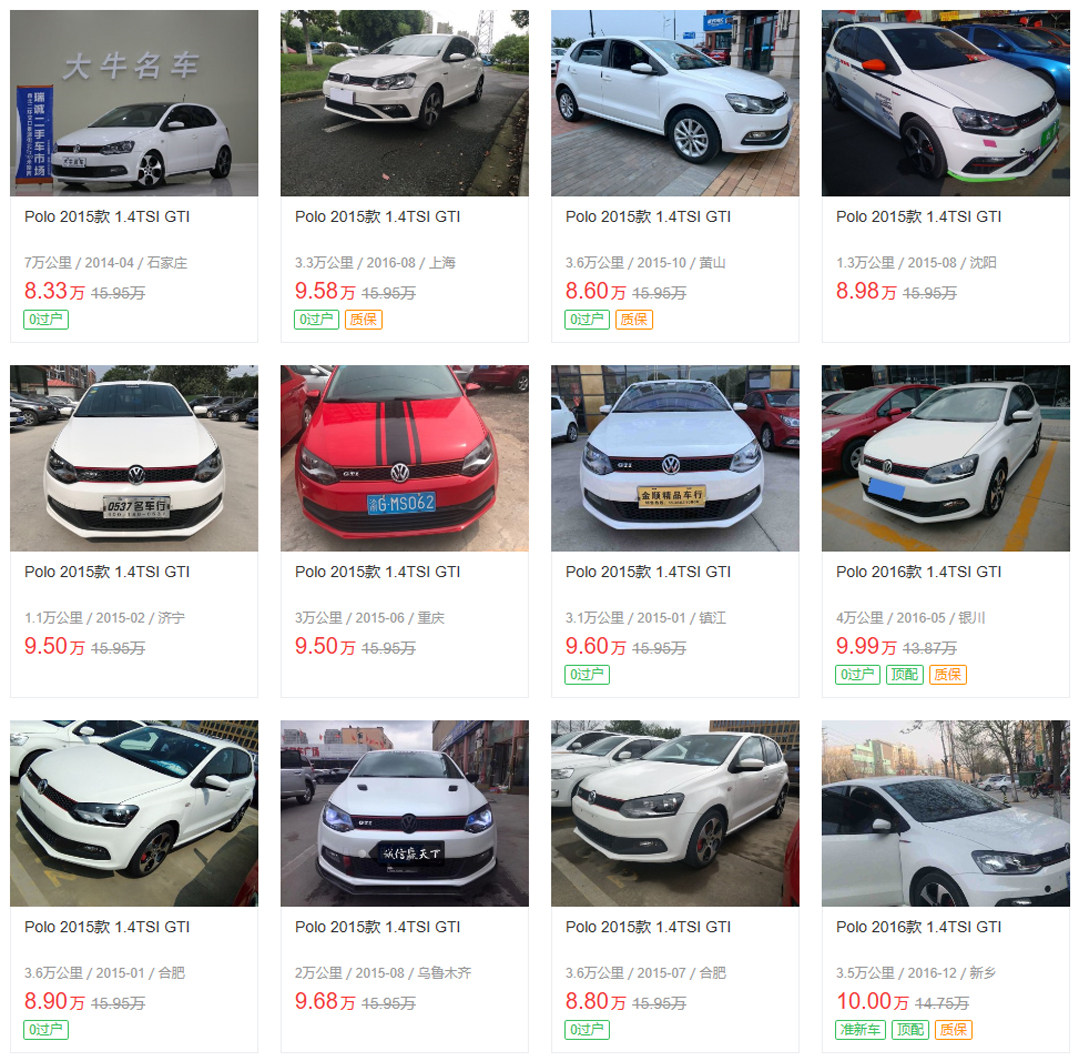The width and height of the screenshot is (1080, 1061).
Task: Select the 8.98万 price of 沈阳 listing
Action: point(866,291)
